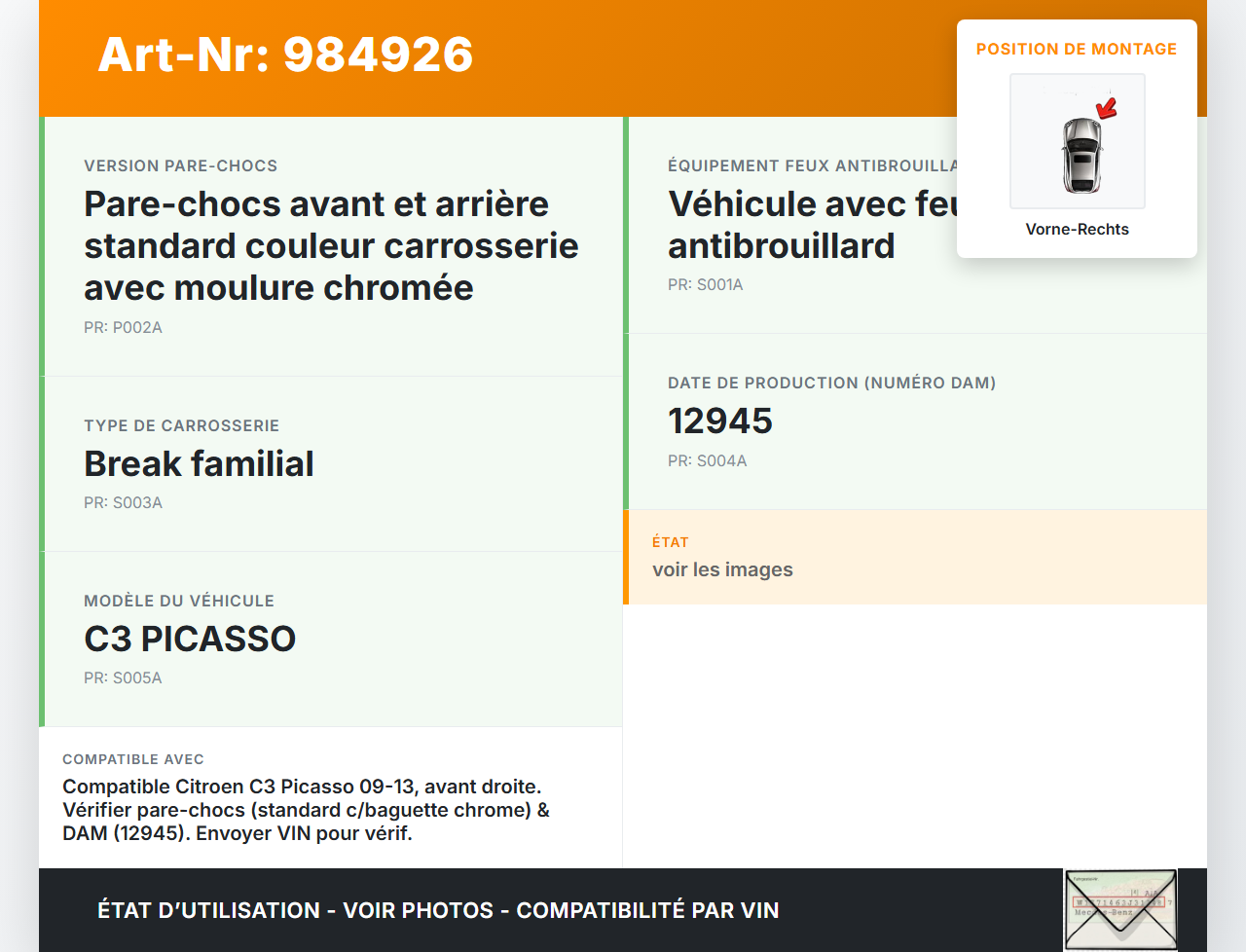This screenshot has height=952, width=1246.
Task: Click the "DATE DE PRODUCTION (NUMÉRO DAM)" label
Action: 832,383
